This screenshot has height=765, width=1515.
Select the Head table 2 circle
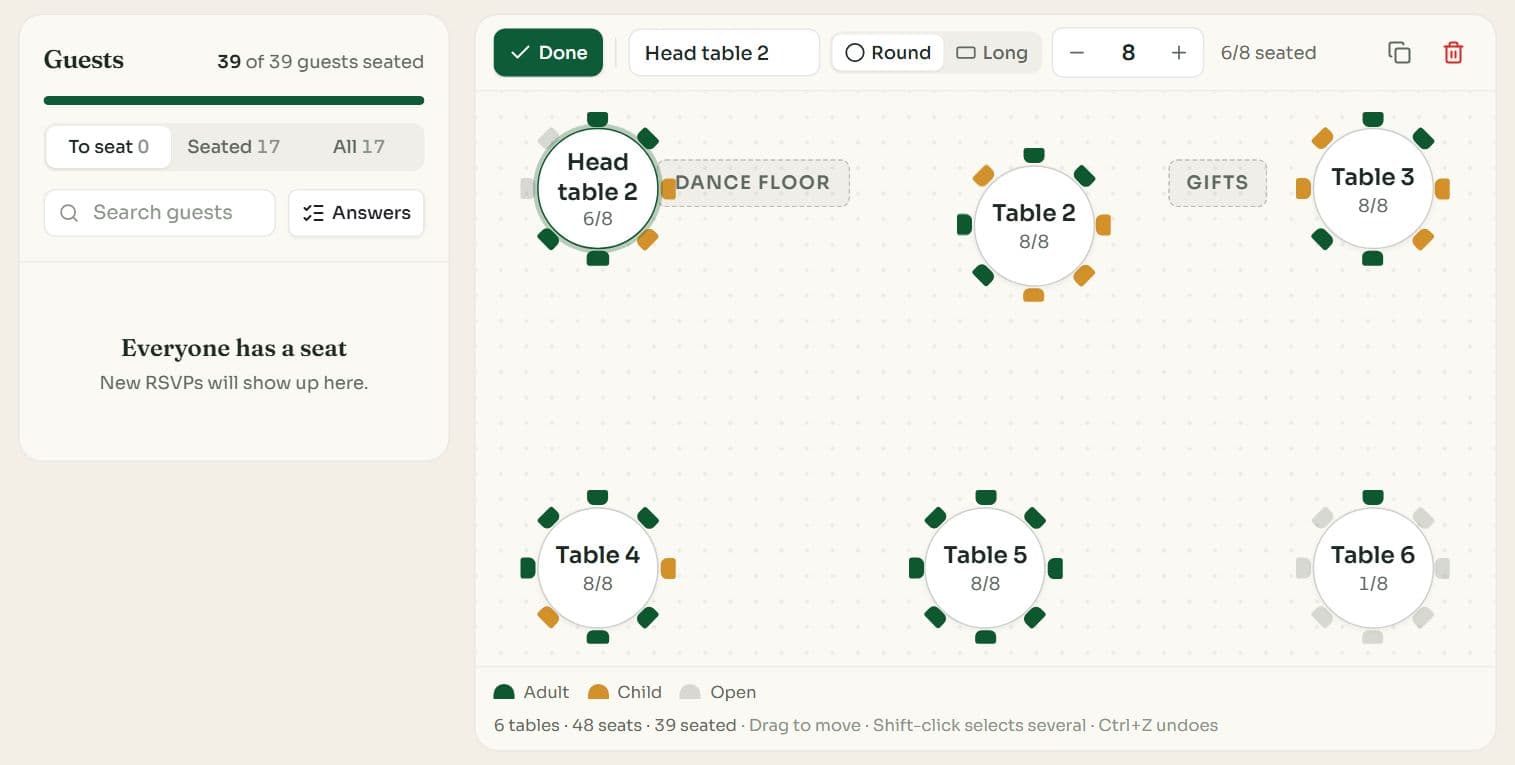597,188
